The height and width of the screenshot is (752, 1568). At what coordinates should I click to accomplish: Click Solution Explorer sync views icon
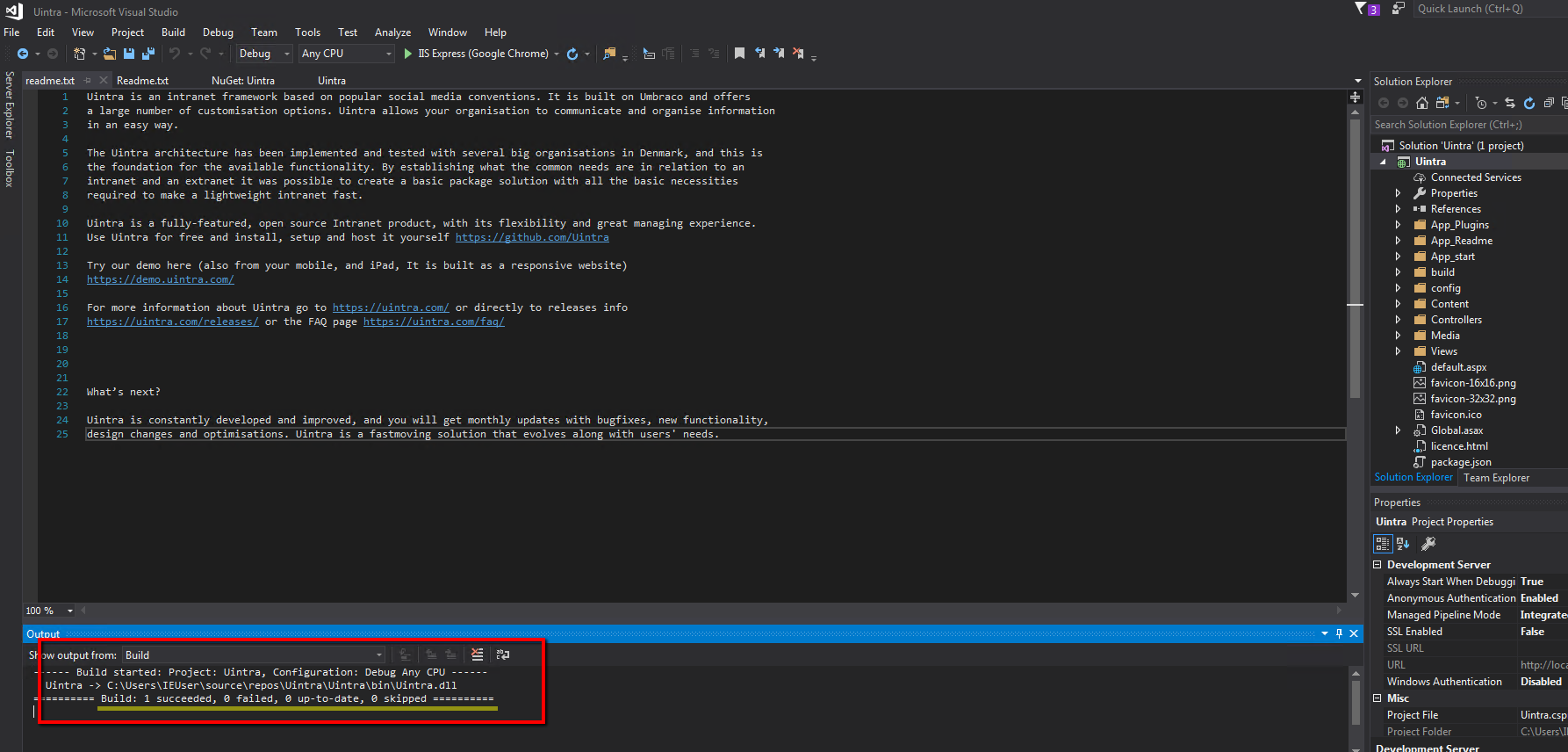(x=1442, y=103)
